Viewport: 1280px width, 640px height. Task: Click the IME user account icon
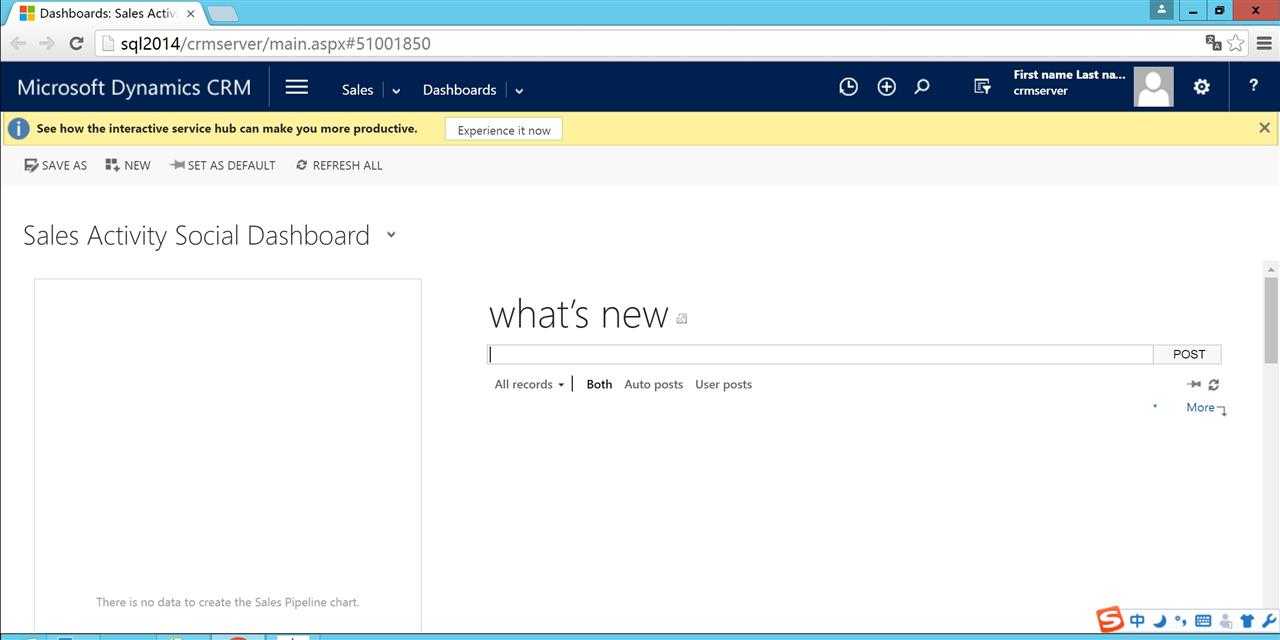click(x=1225, y=621)
